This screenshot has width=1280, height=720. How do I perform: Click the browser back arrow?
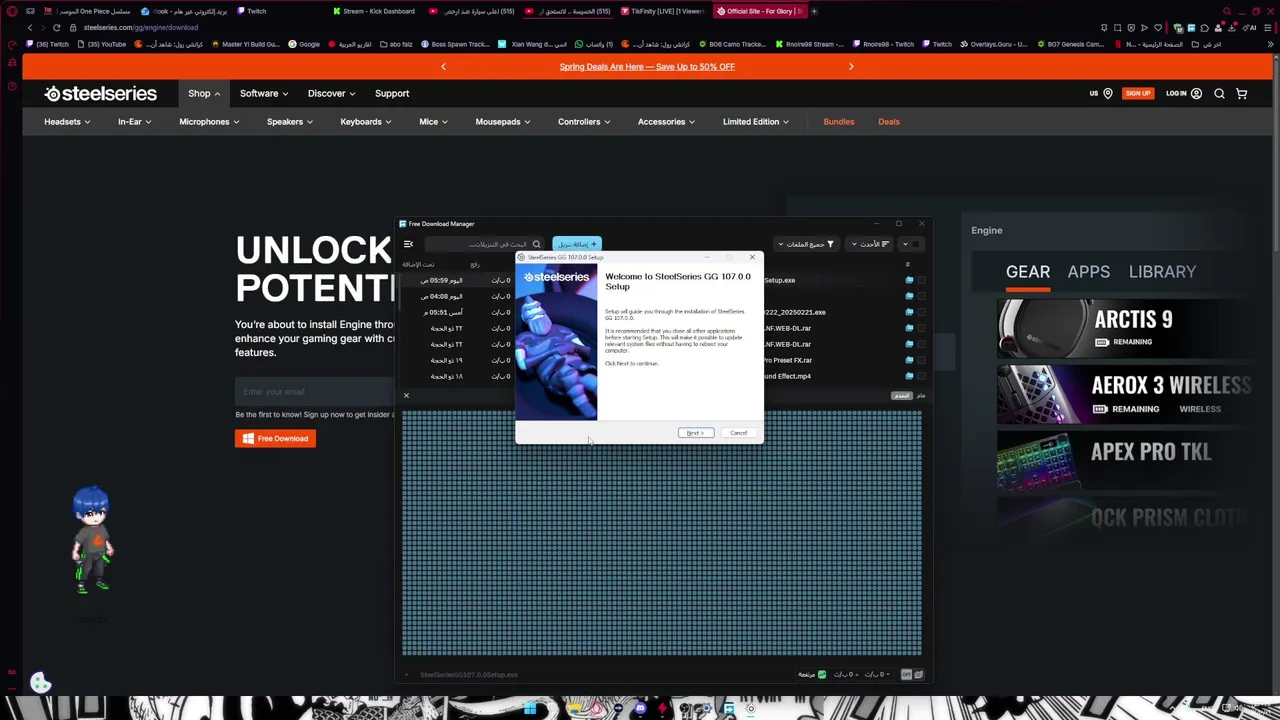(30, 27)
